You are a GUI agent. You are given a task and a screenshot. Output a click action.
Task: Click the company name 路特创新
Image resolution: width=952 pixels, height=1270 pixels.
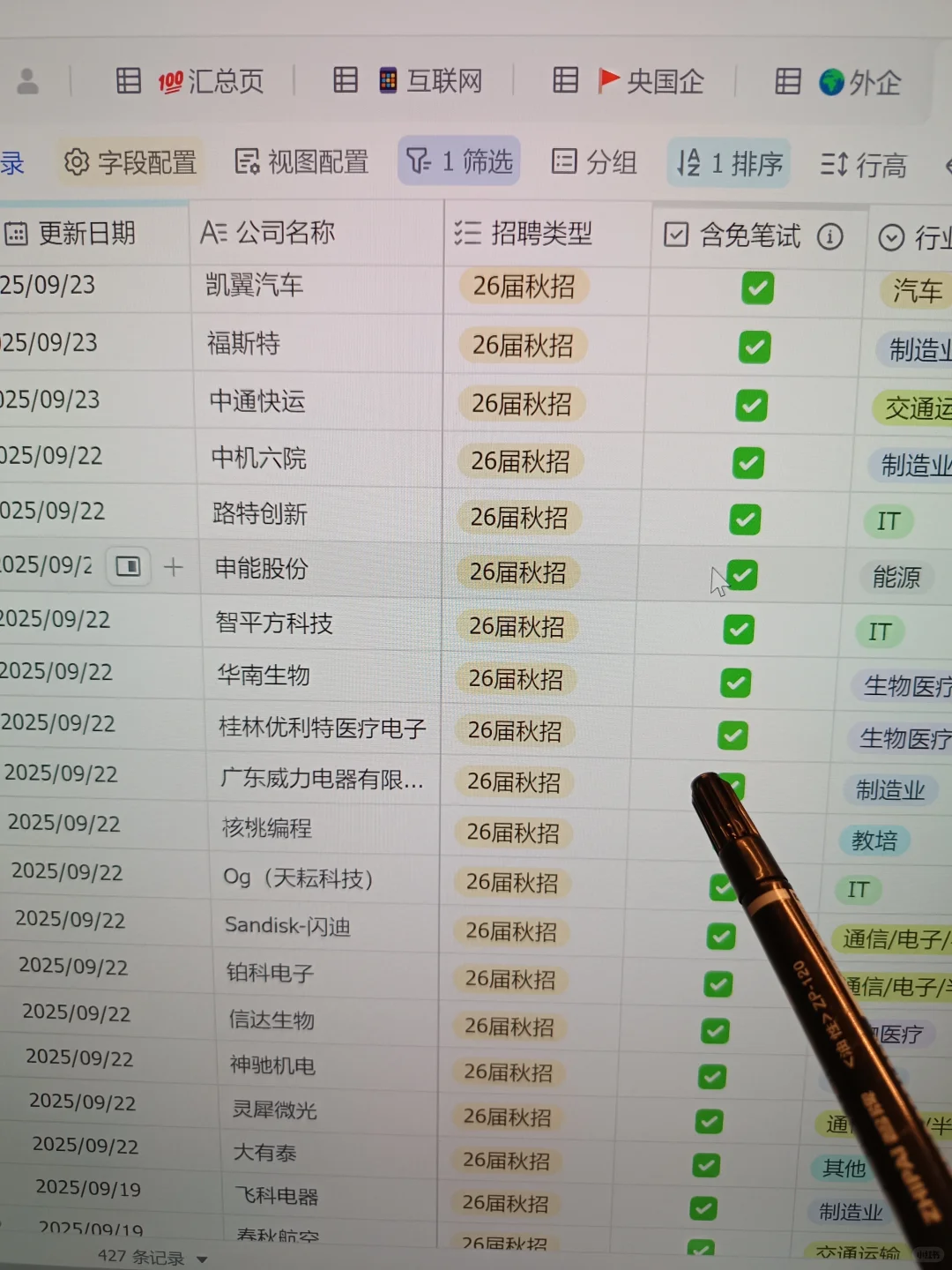coord(260,514)
